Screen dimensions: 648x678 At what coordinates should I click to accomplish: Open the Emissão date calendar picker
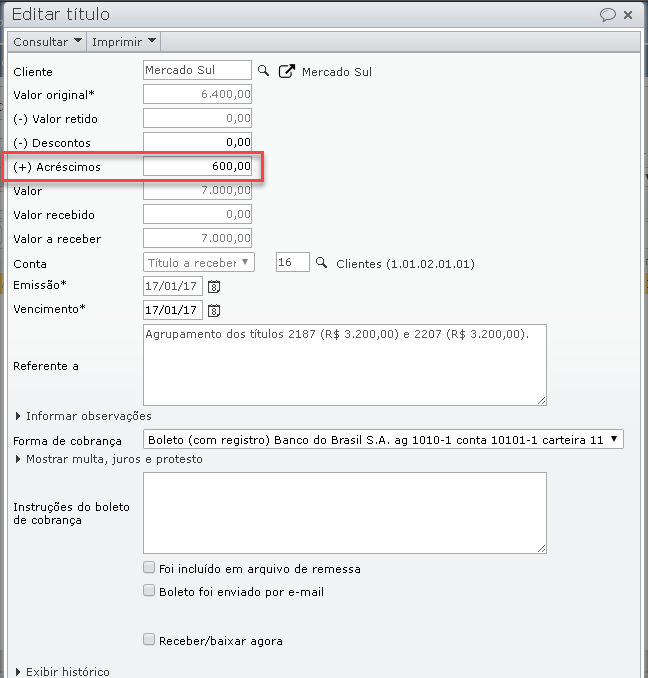(214, 286)
